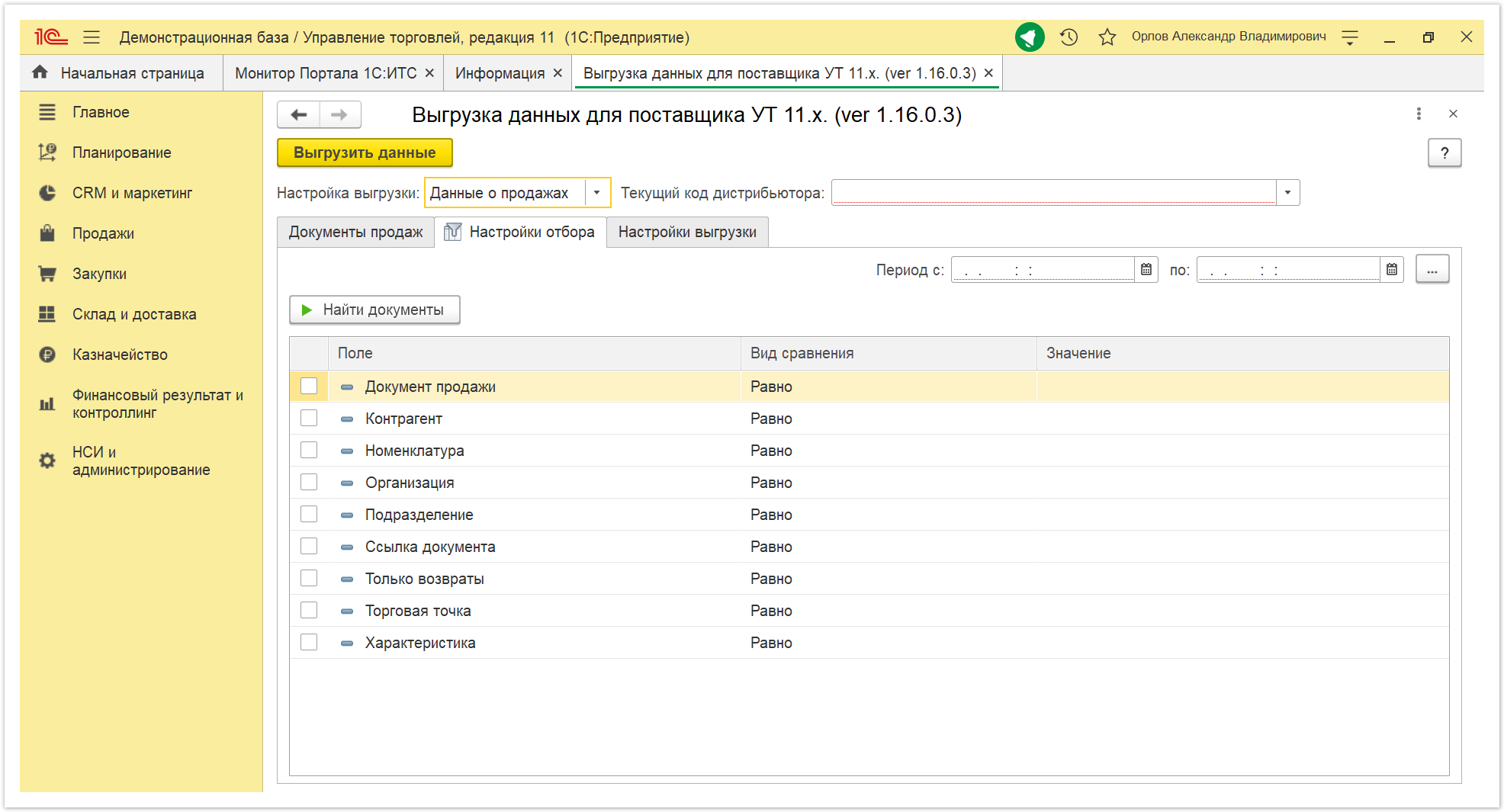The width and height of the screenshot is (1504, 812).
Task: Close the form with the X icon
Action: (x=1453, y=114)
